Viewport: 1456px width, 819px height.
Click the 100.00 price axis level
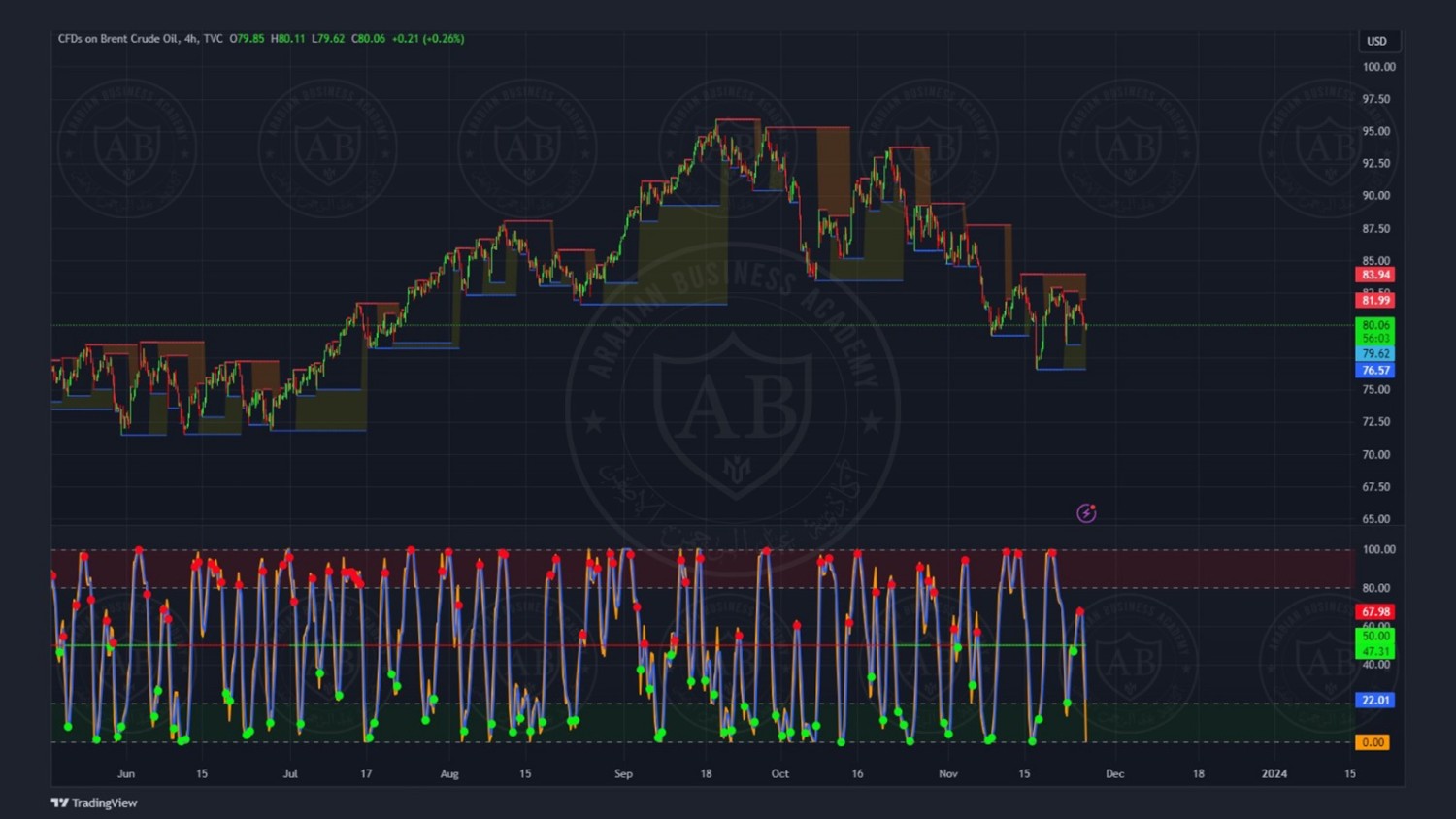[1378, 67]
